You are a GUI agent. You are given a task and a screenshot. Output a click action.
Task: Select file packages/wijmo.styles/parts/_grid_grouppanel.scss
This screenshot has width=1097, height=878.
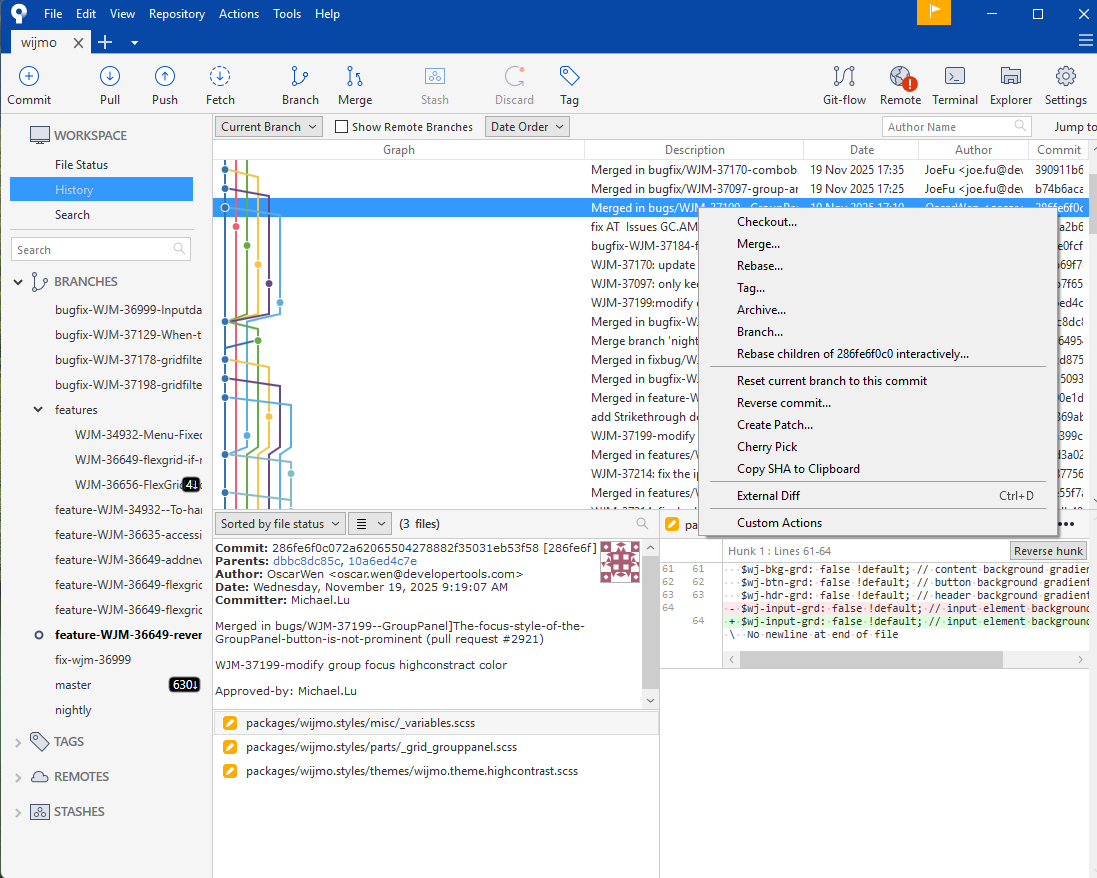pos(436,747)
